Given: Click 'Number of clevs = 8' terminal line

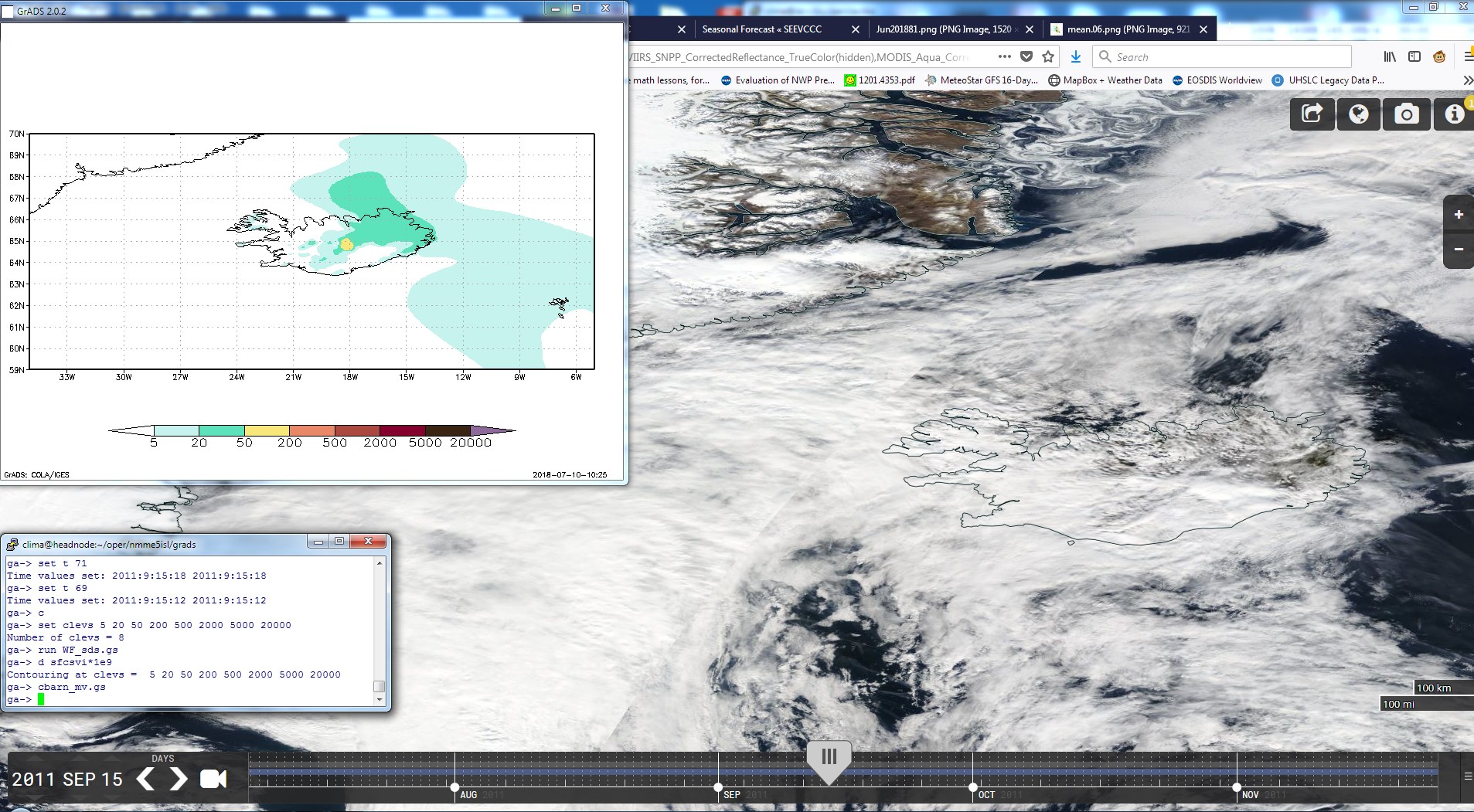Looking at the screenshot, I should click(65, 637).
